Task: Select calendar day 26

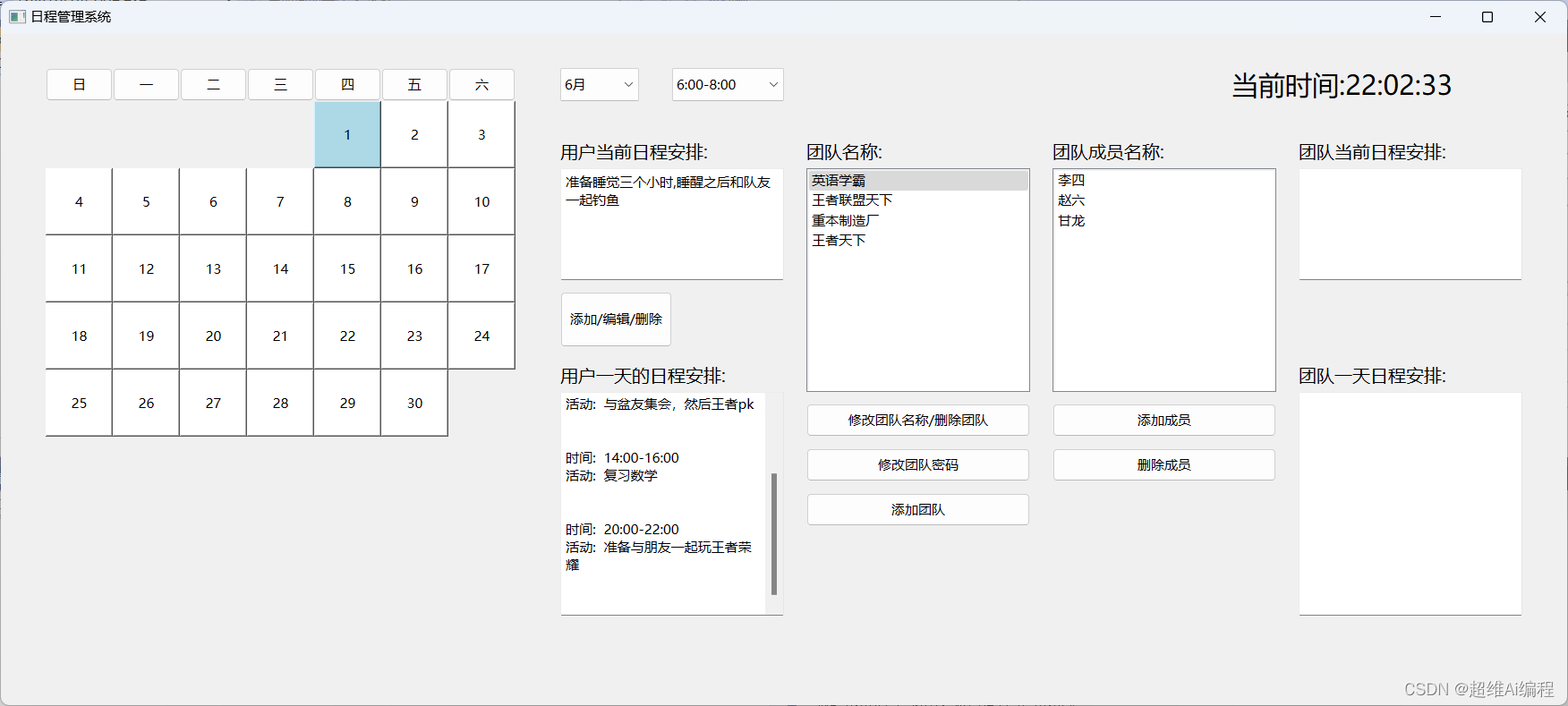Action: click(x=146, y=404)
